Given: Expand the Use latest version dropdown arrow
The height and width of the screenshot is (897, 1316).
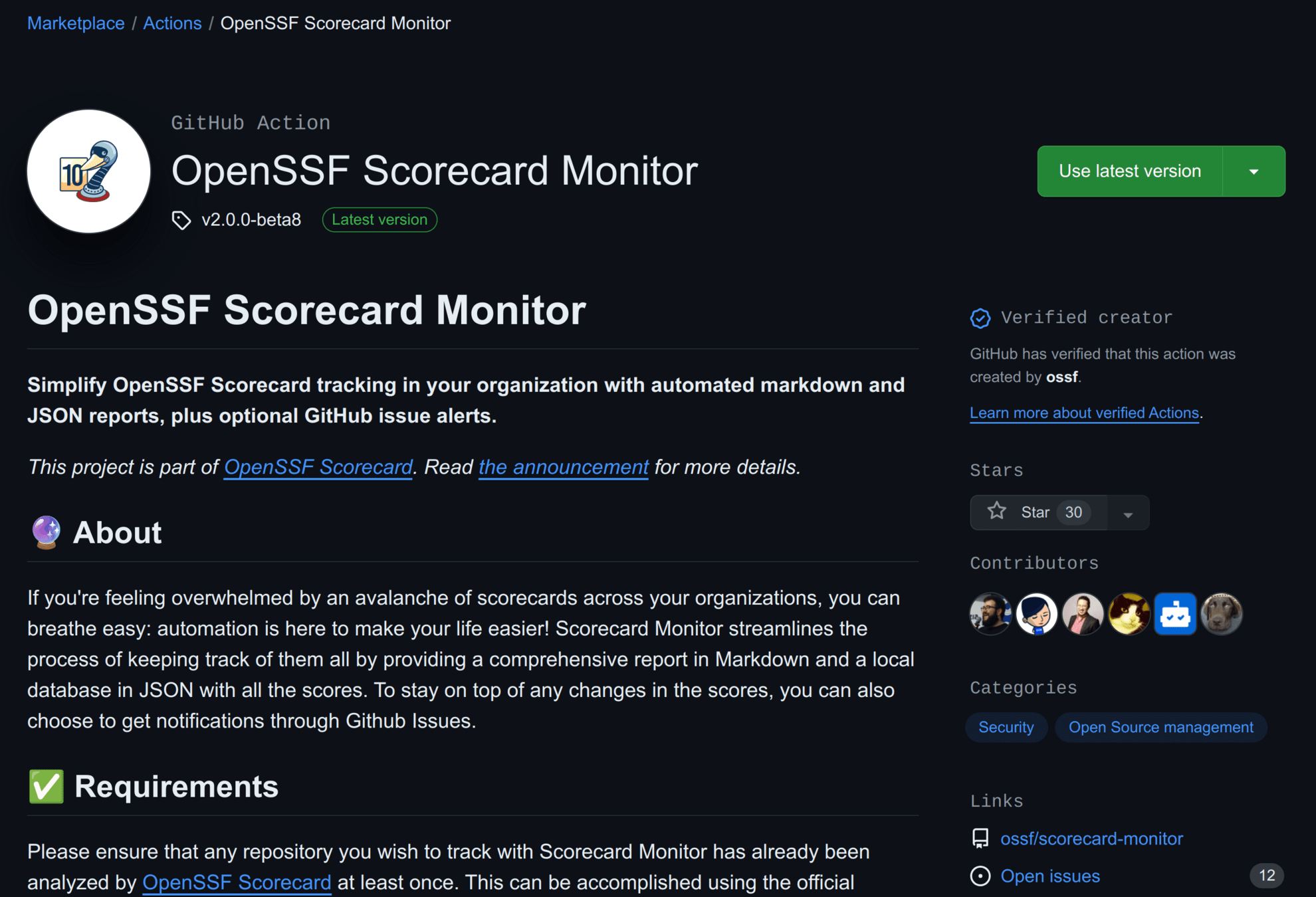Looking at the screenshot, I should (1254, 171).
